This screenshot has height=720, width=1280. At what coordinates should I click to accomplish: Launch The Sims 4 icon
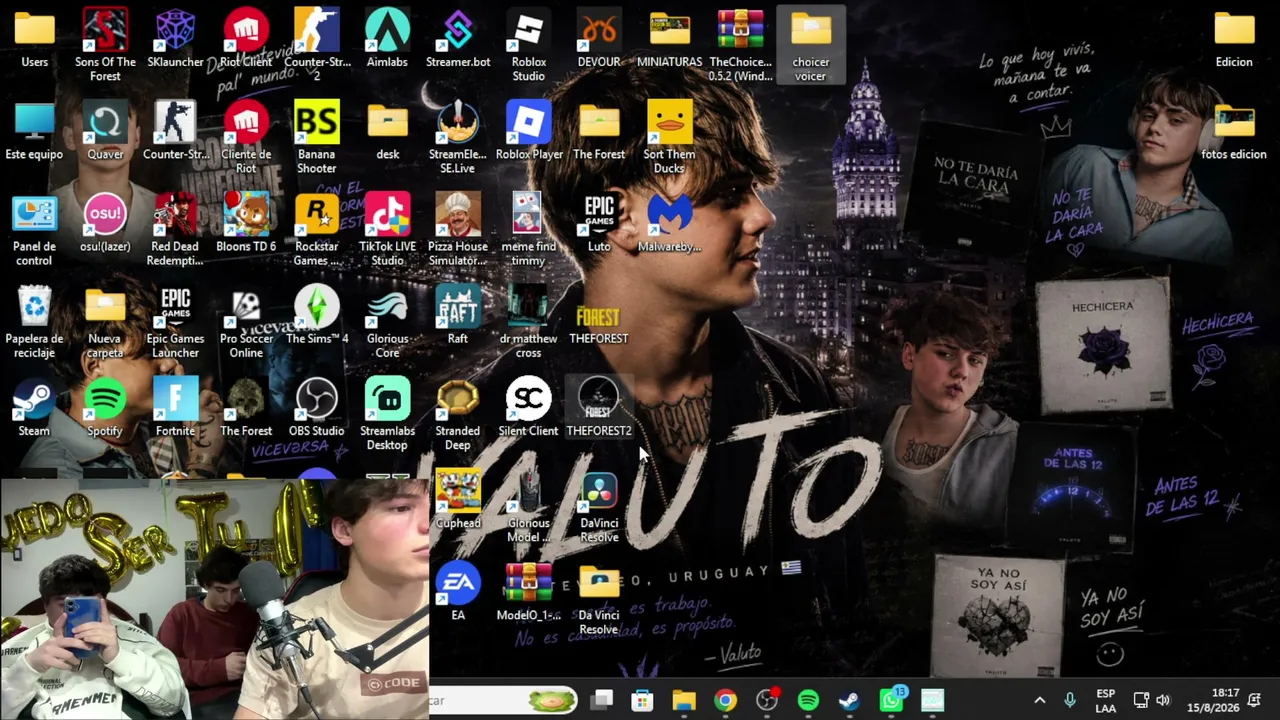(317, 316)
